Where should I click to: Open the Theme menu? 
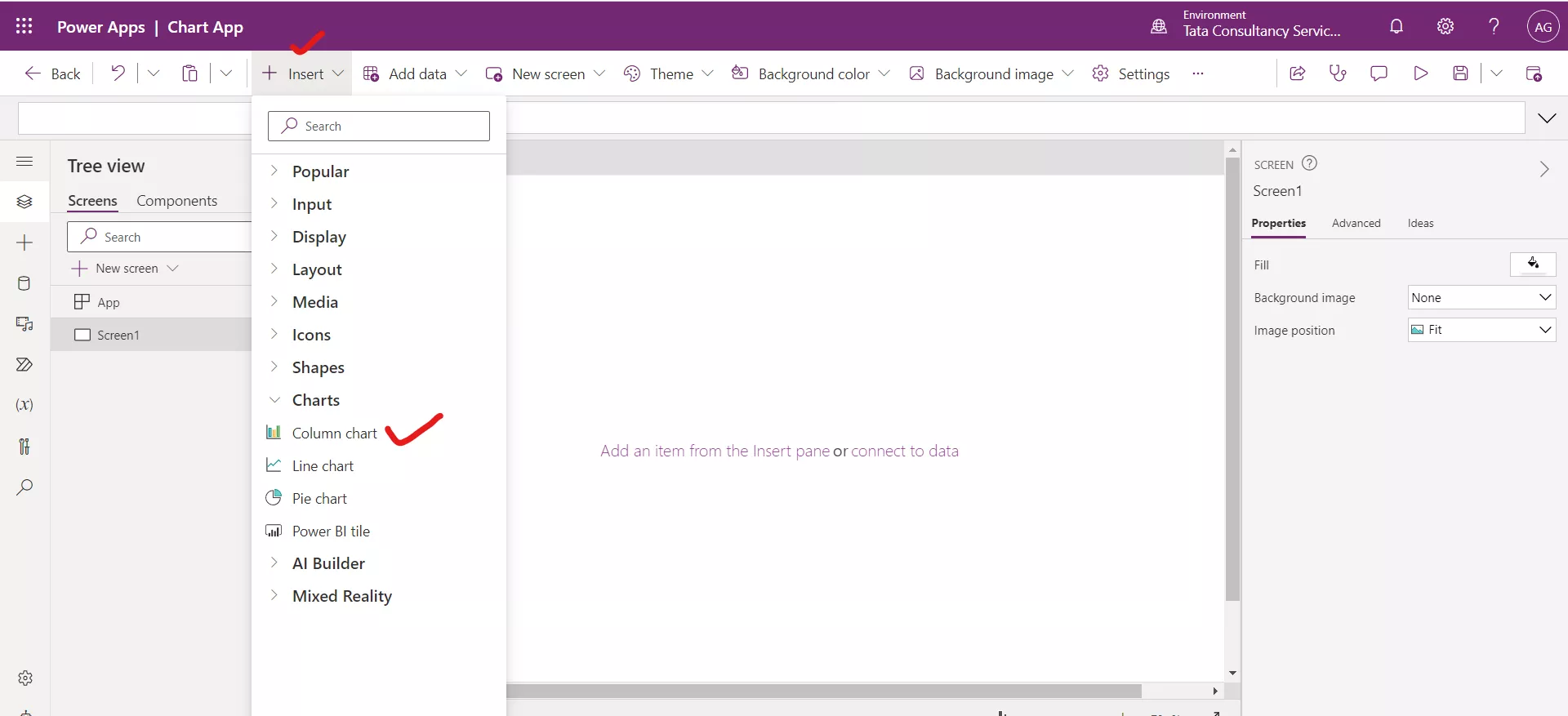(x=668, y=73)
